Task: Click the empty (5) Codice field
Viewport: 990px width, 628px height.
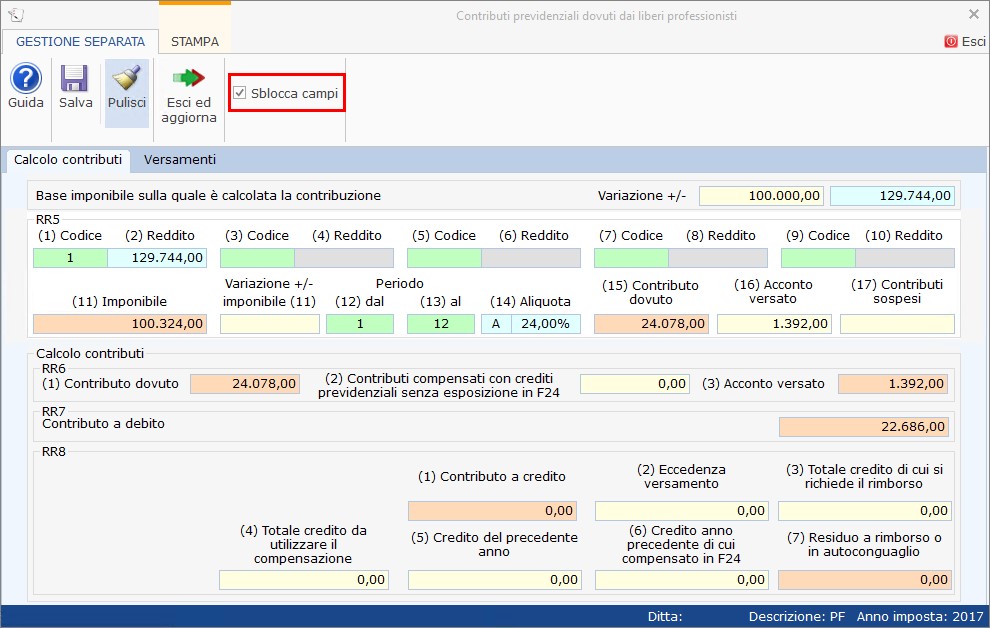Action: coord(444,258)
